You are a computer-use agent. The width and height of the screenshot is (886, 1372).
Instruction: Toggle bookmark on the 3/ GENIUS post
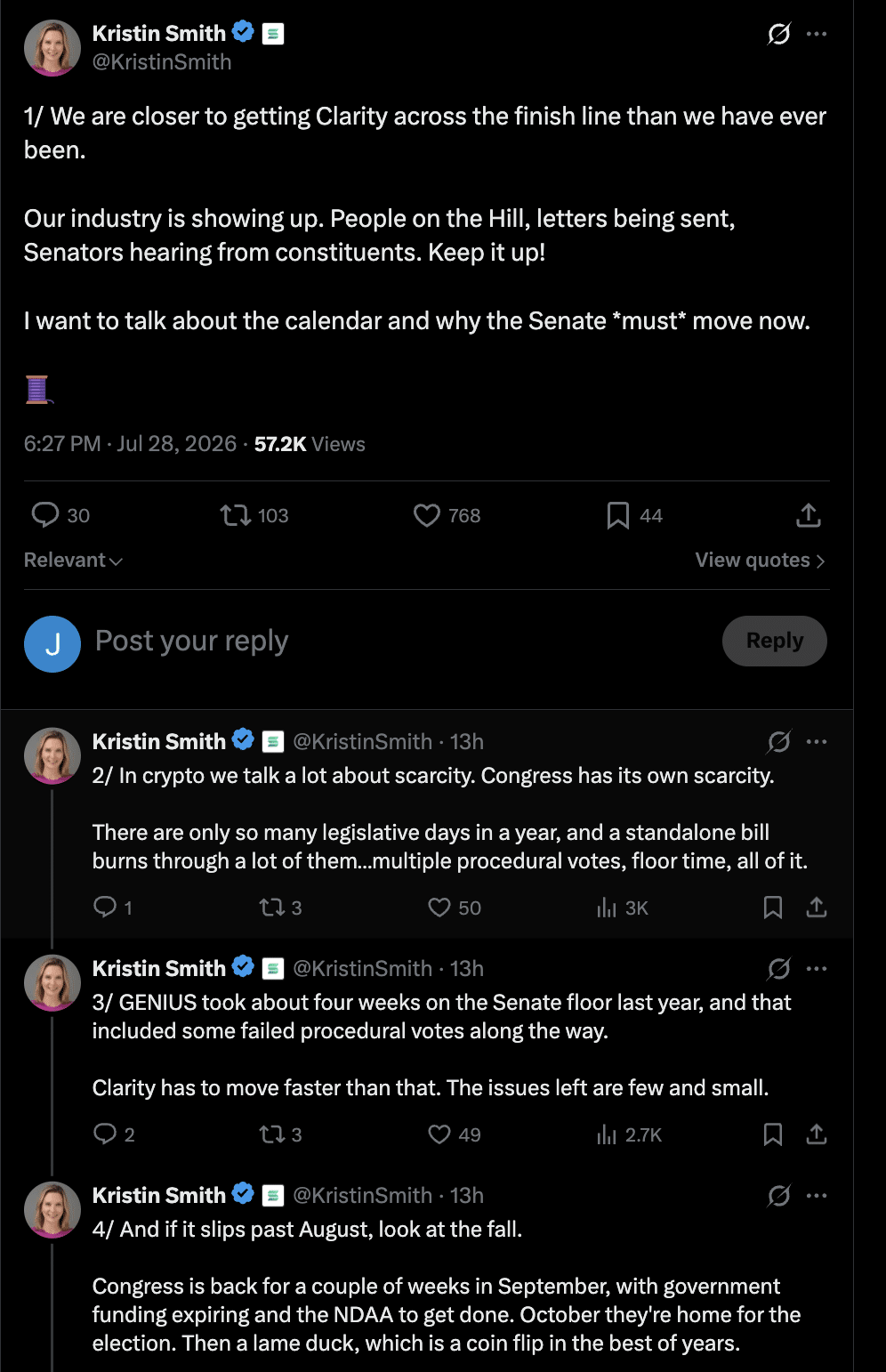773,1134
